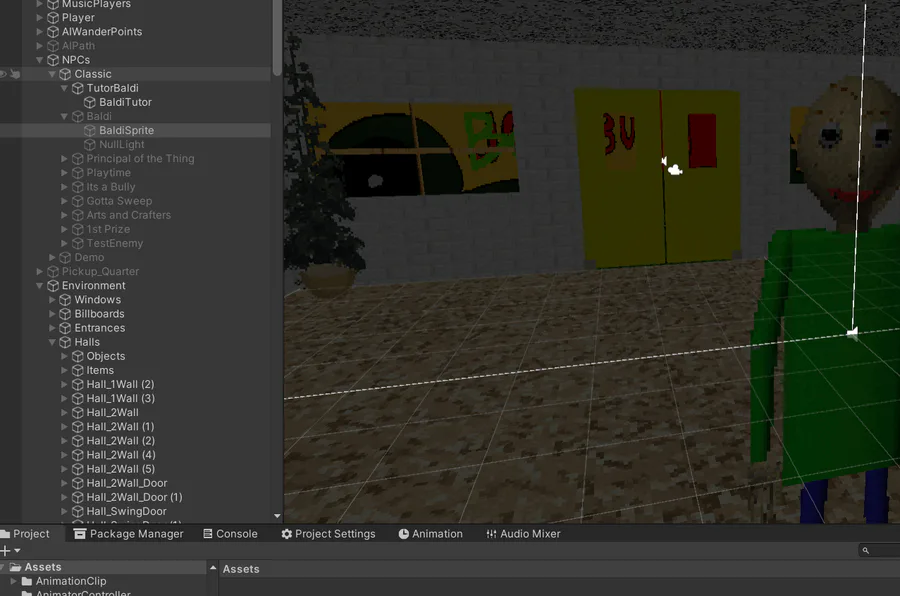This screenshot has width=900, height=596.
Task: Expand the Player node
Action: point(40,18)
